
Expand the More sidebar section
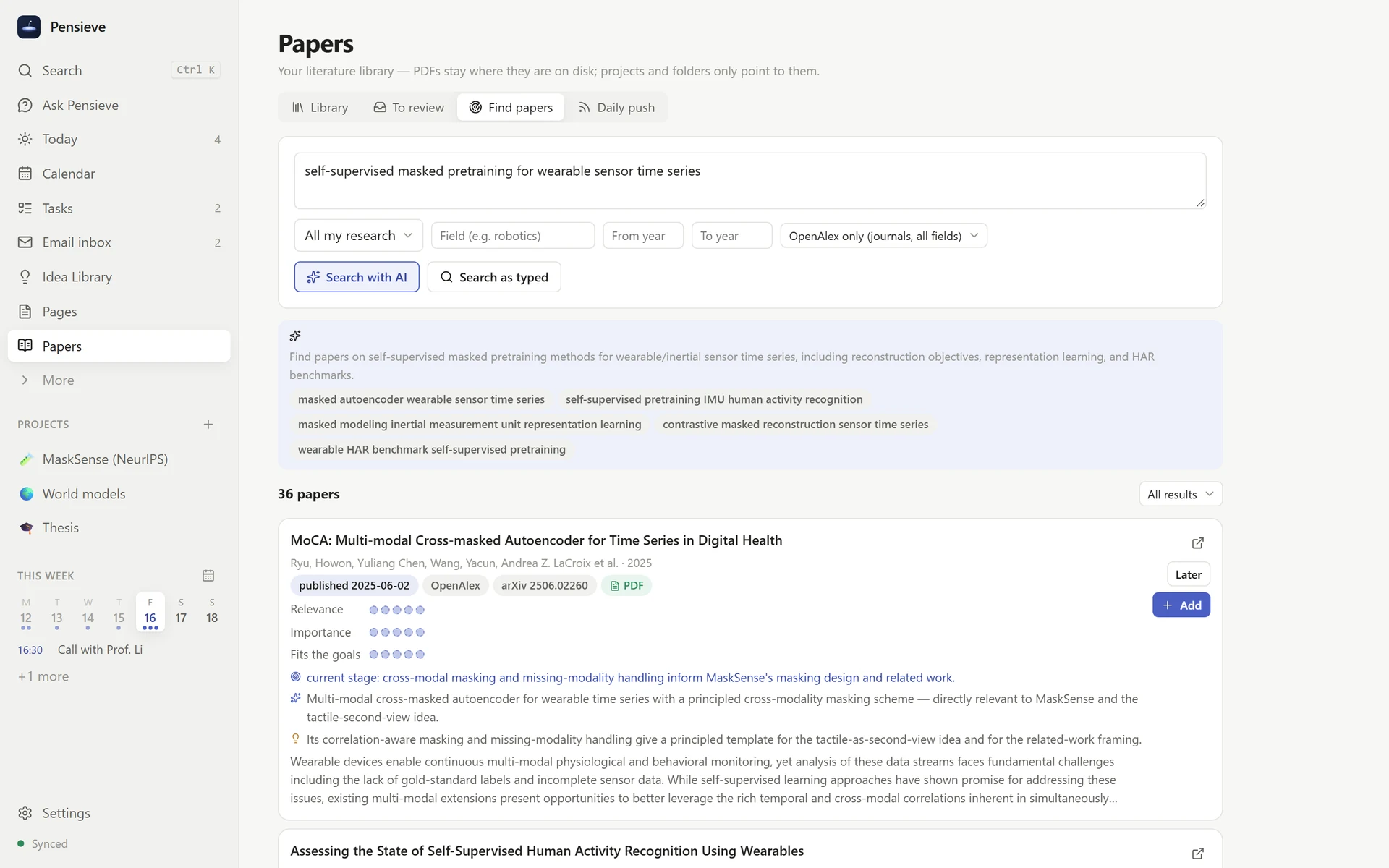click(119, 380)
